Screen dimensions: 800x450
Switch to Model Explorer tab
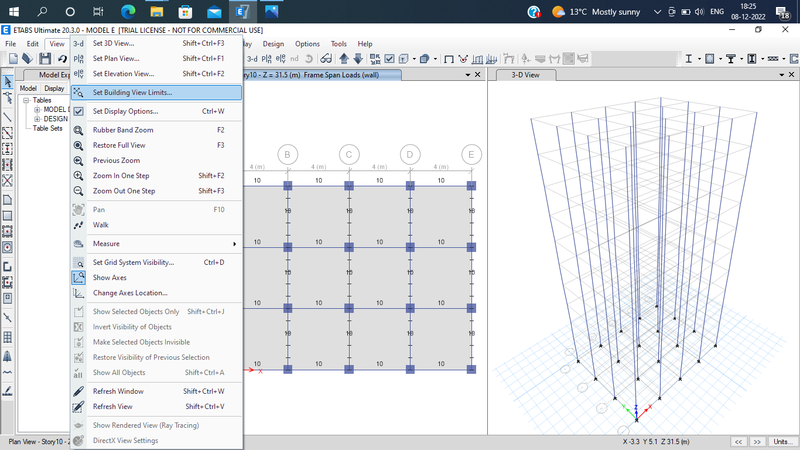coord(48,75)
